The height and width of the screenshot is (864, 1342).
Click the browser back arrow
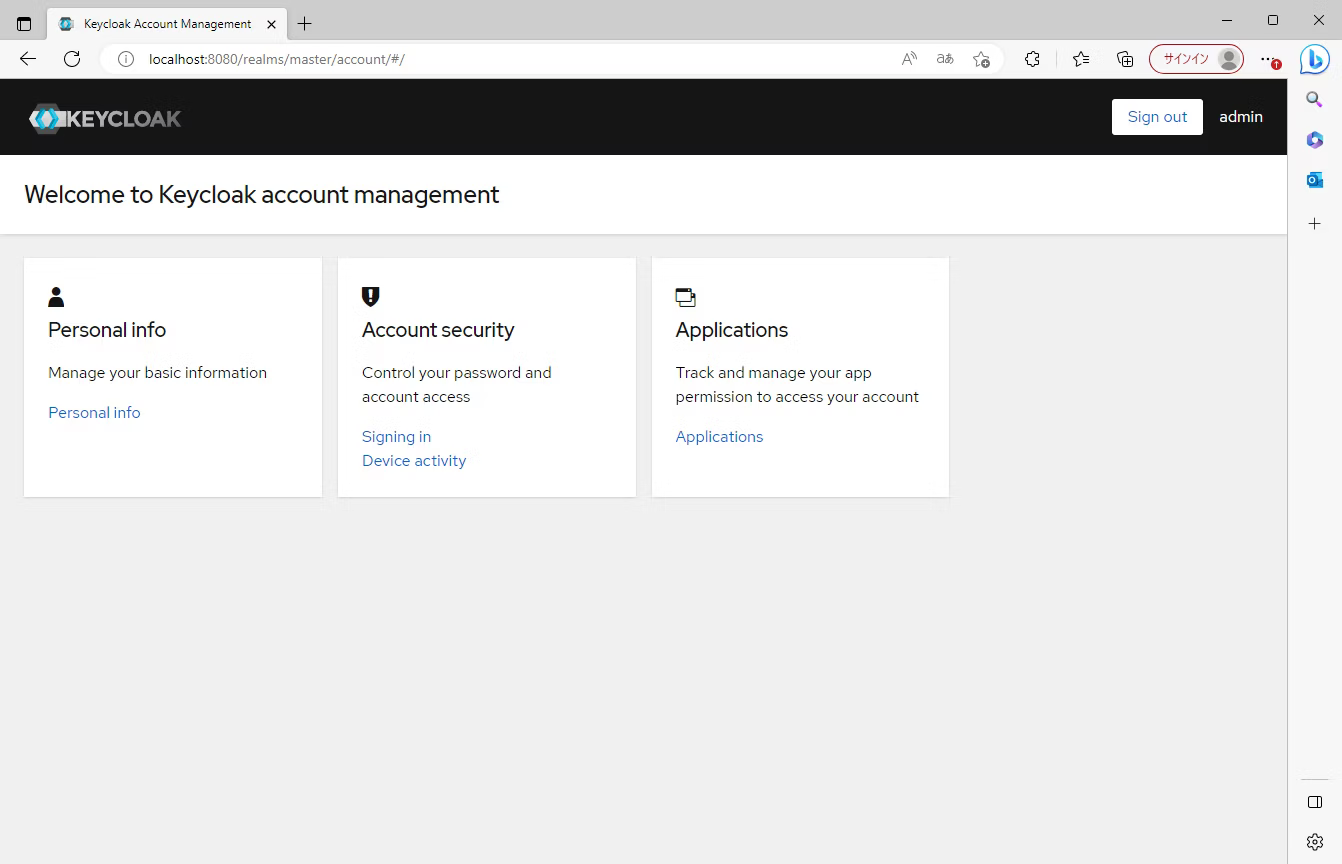tap(28, 59)
